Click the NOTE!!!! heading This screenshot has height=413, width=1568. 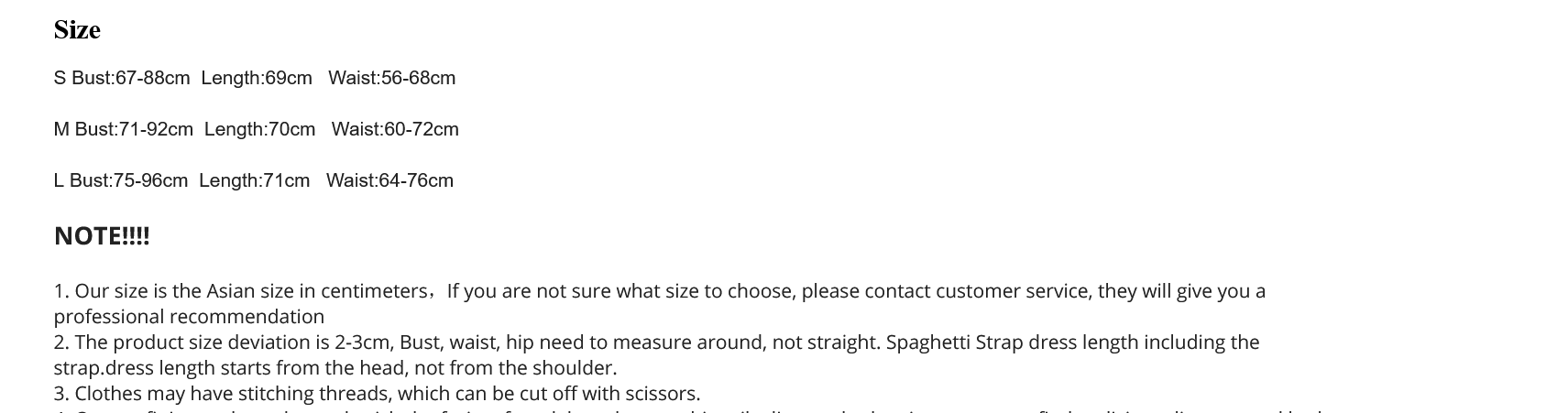pyautogui.click(x=102, y=235)
